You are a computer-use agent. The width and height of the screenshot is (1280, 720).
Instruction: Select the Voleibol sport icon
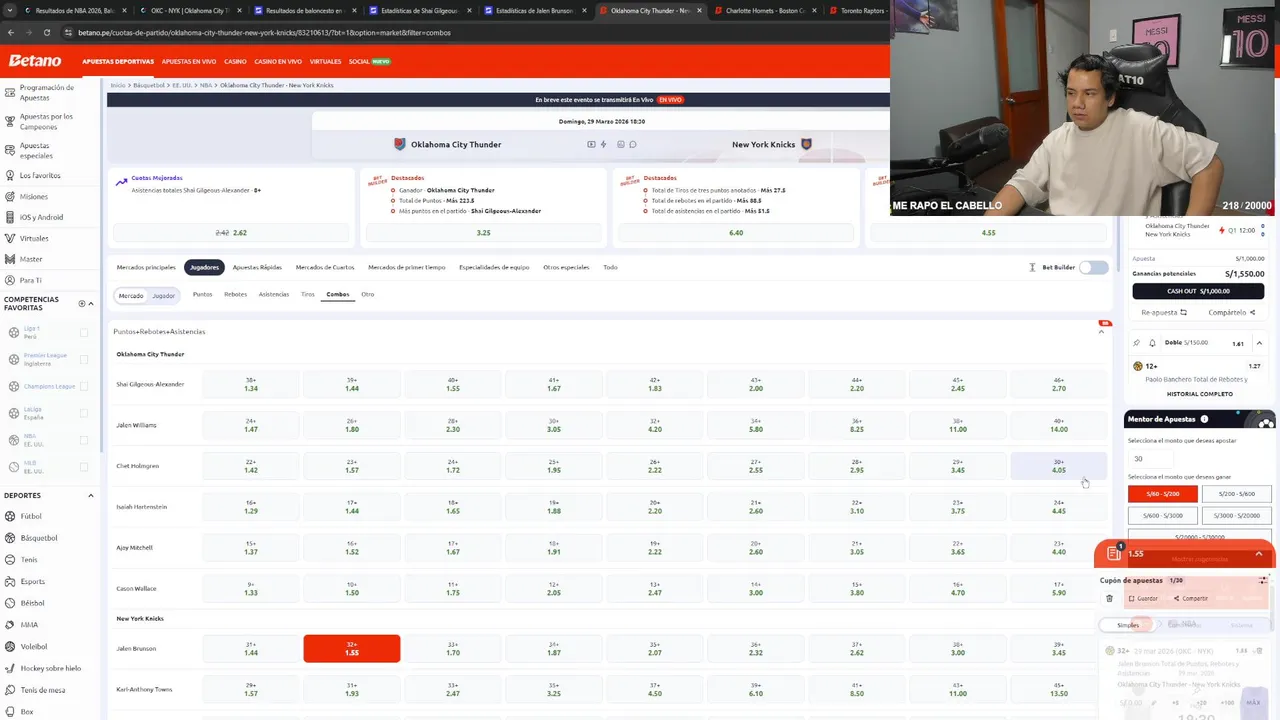tap(10, 646)
